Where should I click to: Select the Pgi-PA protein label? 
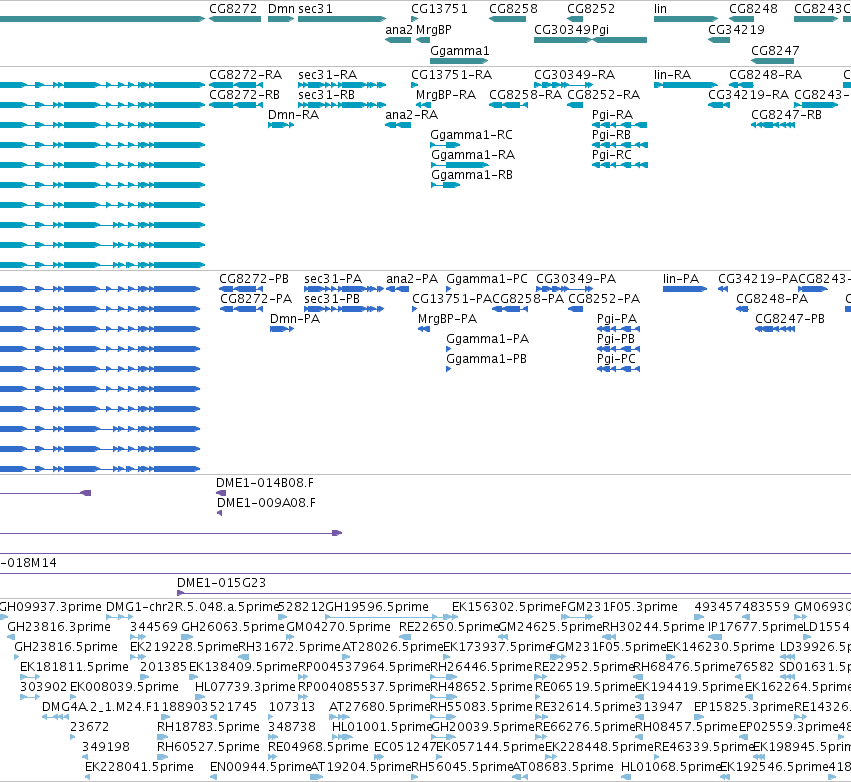pos(617,319)
